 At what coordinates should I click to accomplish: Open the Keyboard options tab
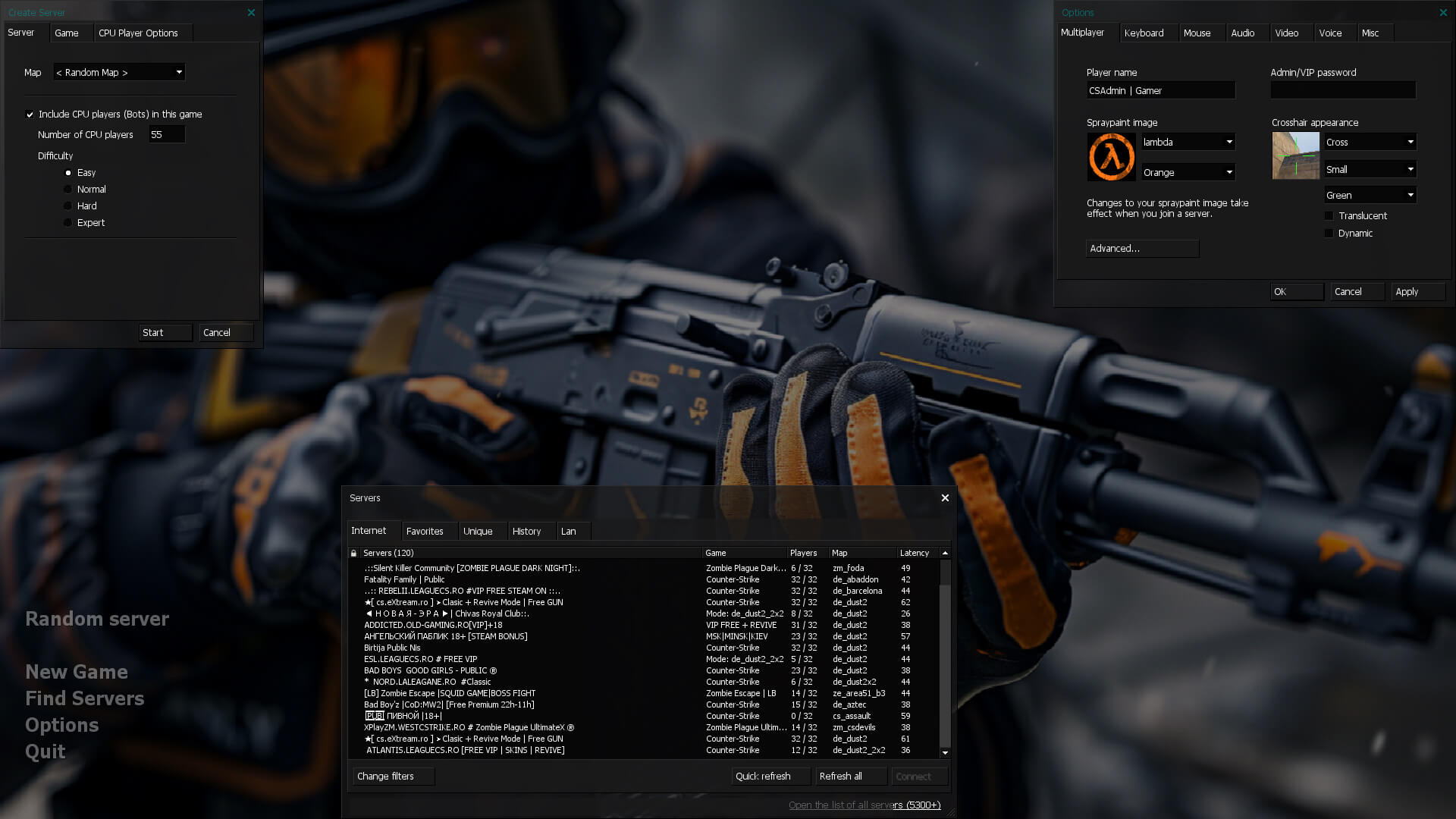[1144, 33]
